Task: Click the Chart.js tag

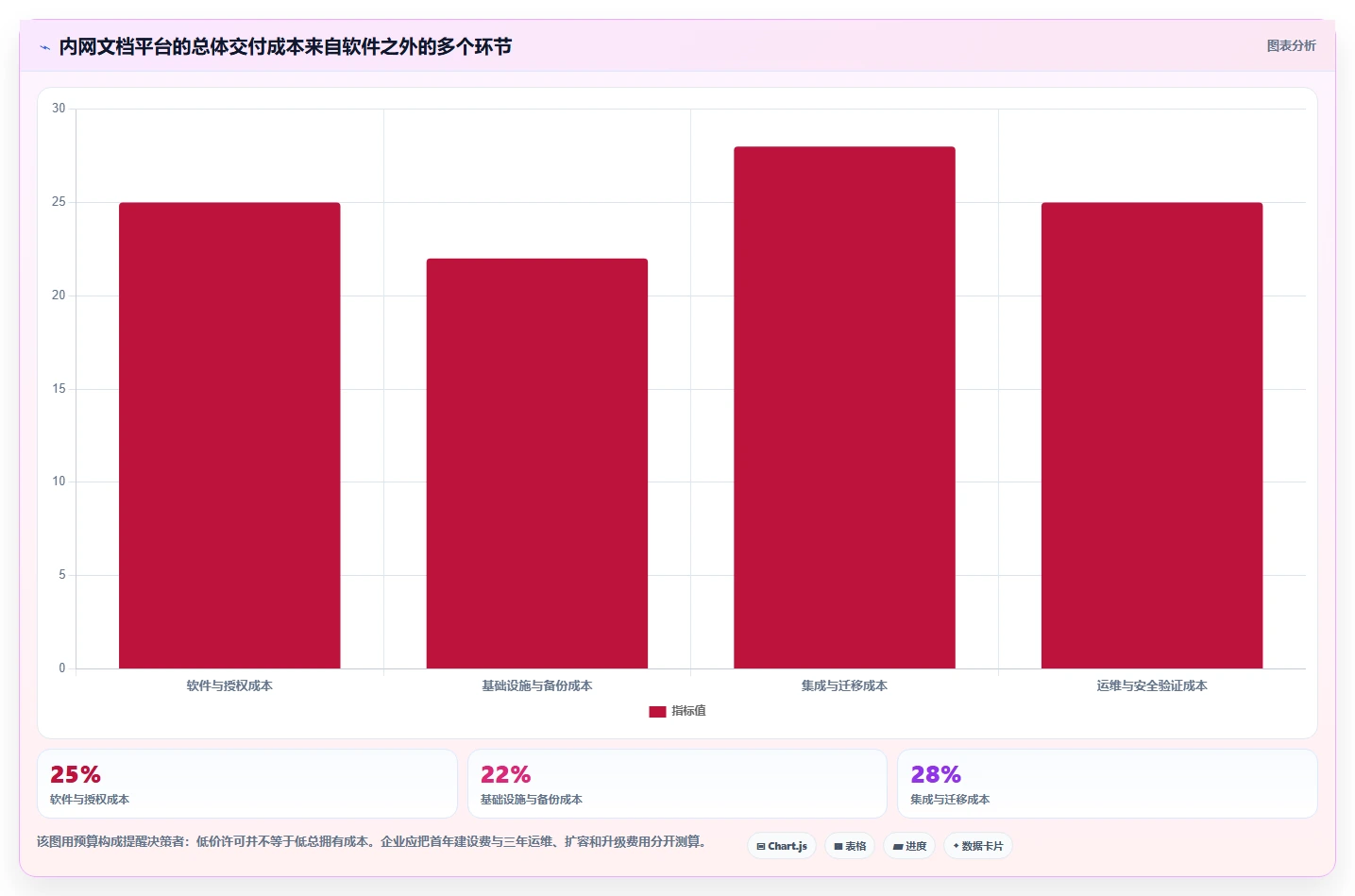Action: pyautogui.click(x=782, y=846)
